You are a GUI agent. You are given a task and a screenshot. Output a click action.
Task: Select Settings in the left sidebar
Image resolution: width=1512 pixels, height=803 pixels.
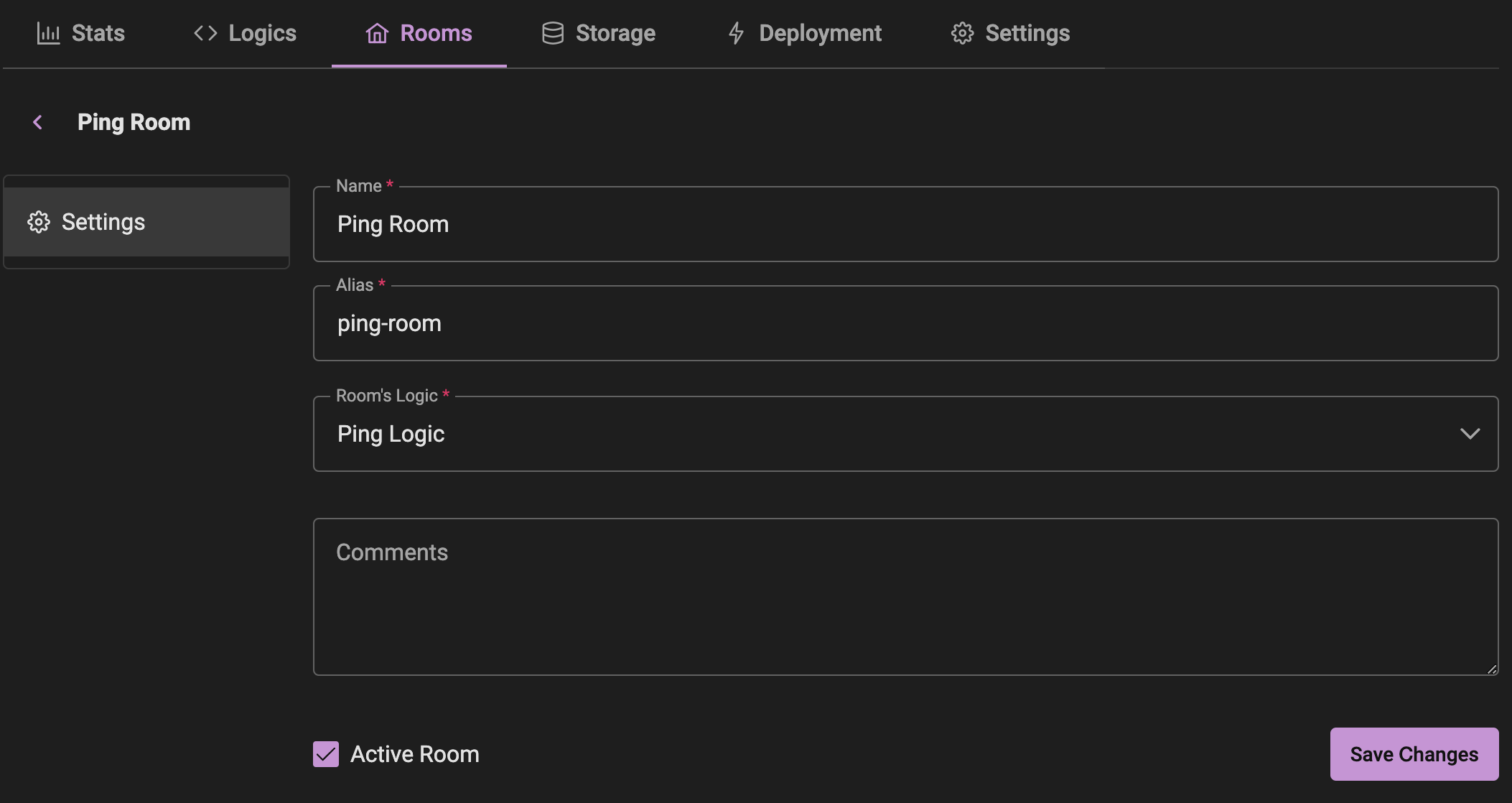point(146,222)
